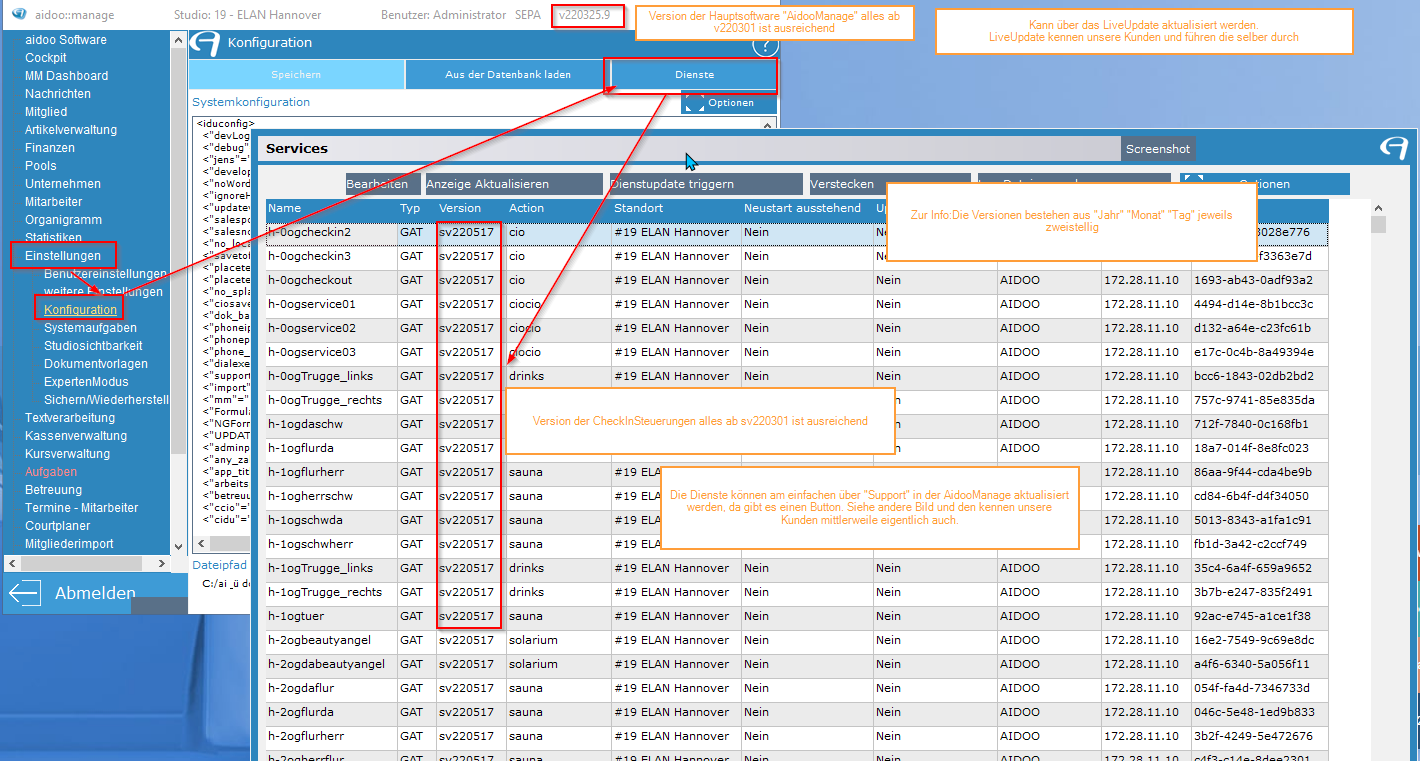This screenshot has height=761, width=1420.
Task: Select Studiosichtbarkeit in sidebar
Action: click(93, 346)
